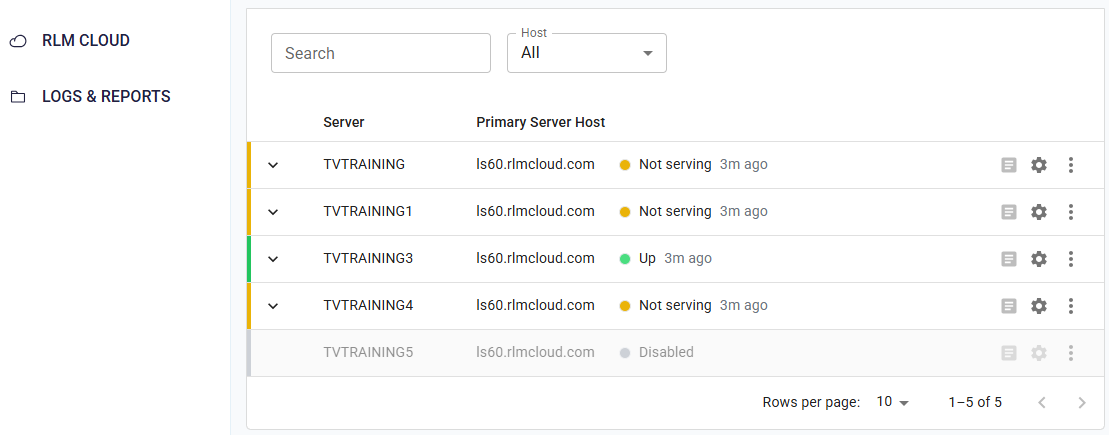The image size is (1109, 435).
Task: Open more options menu for TVTRAINING1
Action: pos(1071,211)
